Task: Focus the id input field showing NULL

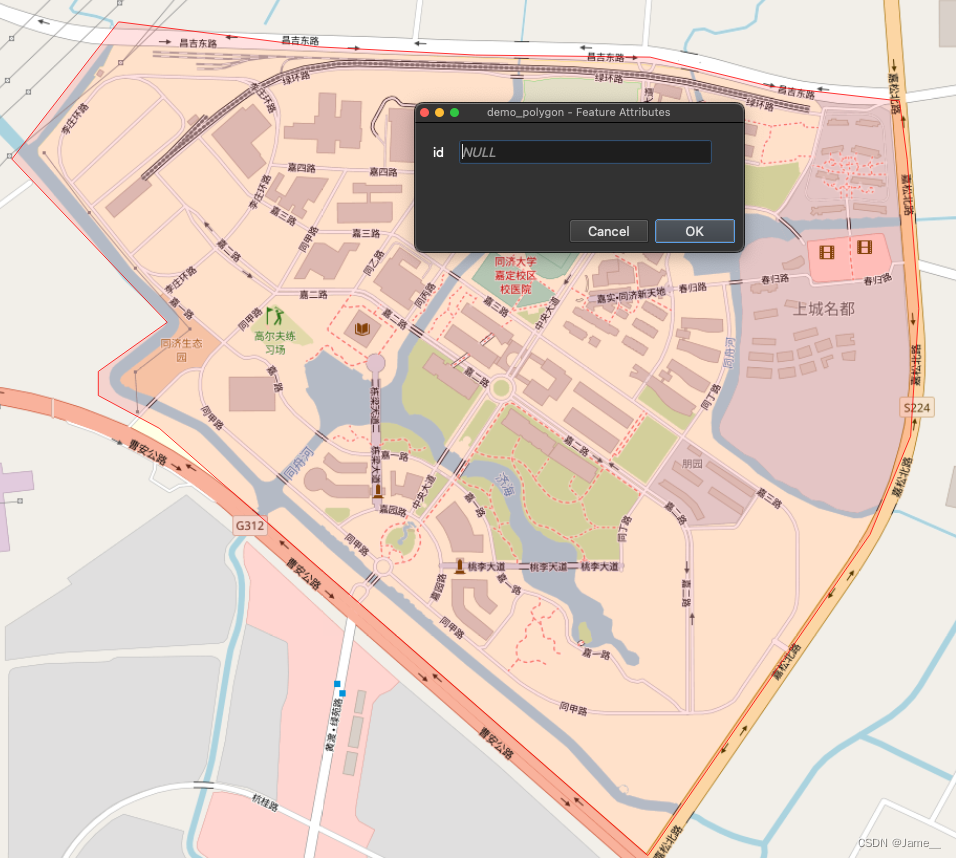Action: point(585,152)
